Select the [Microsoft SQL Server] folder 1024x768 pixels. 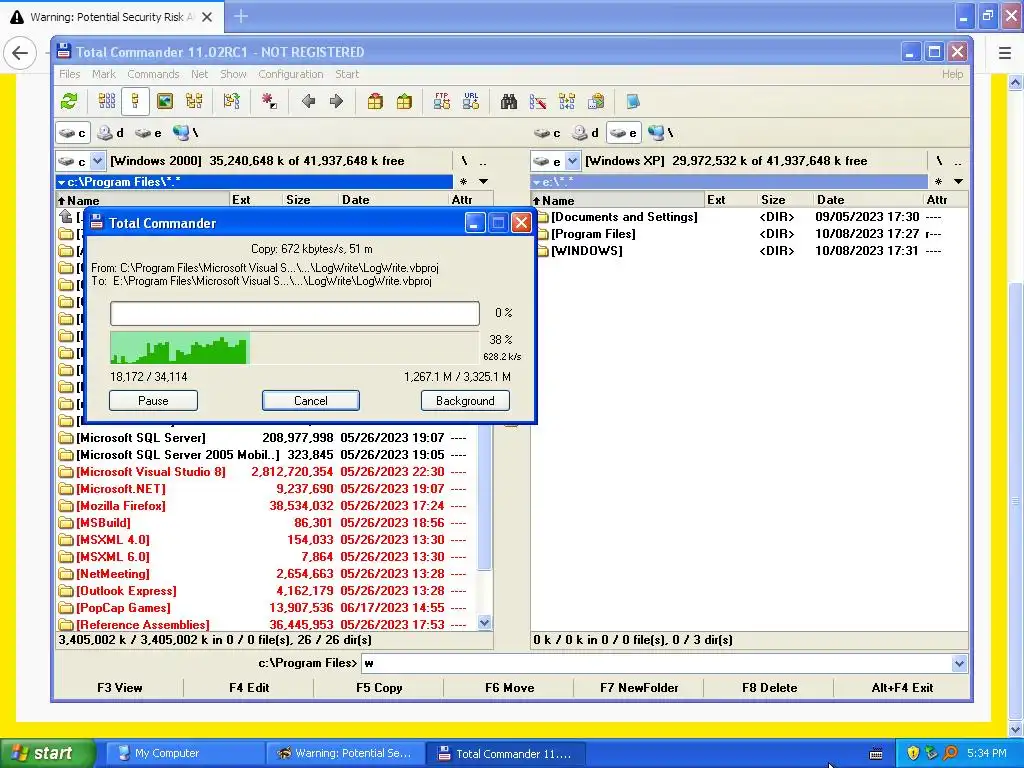(x=140, y=438)
